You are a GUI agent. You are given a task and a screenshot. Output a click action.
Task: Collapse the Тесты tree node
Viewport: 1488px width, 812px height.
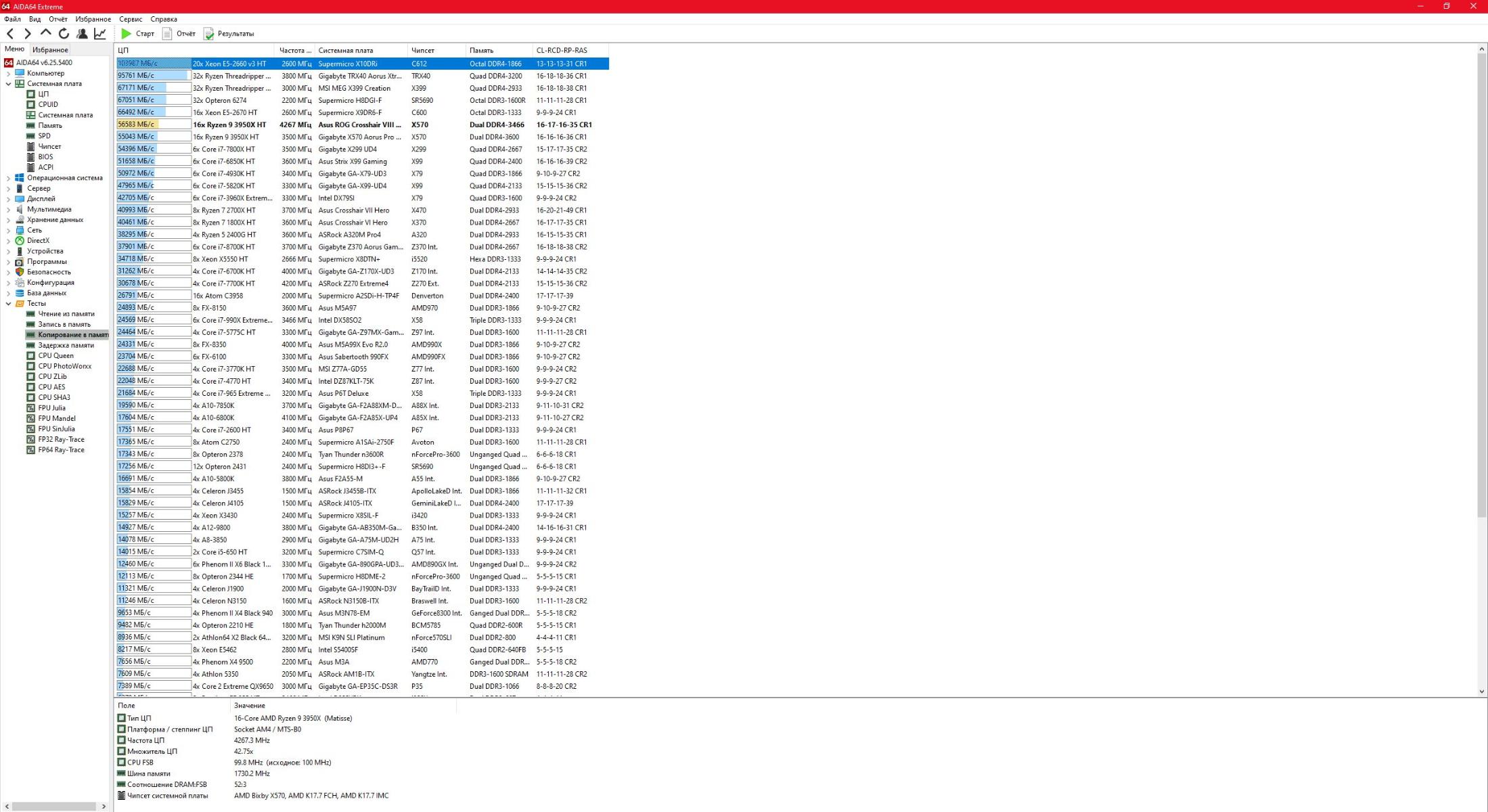(x=8, y=304)
